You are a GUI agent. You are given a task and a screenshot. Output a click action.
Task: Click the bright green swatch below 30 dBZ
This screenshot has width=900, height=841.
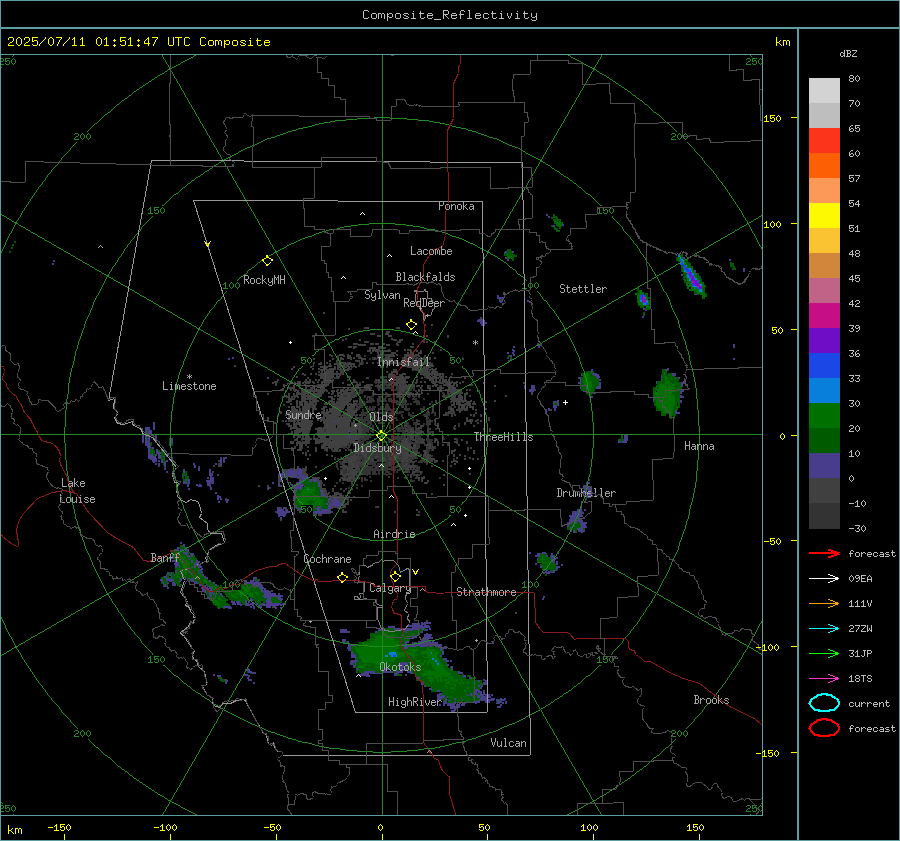[824, 416]
